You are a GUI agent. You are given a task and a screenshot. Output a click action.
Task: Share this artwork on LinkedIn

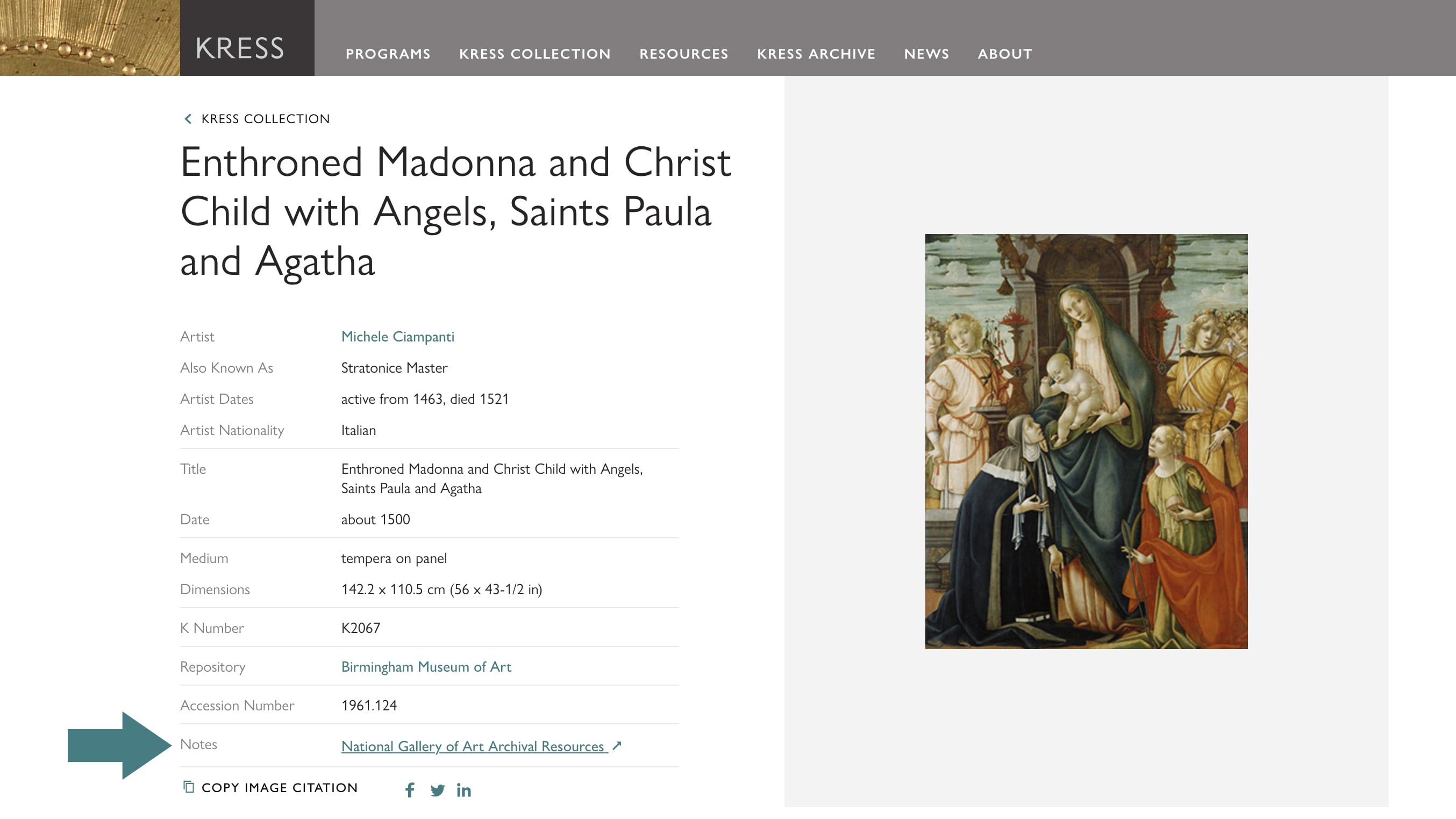(463, 790)
